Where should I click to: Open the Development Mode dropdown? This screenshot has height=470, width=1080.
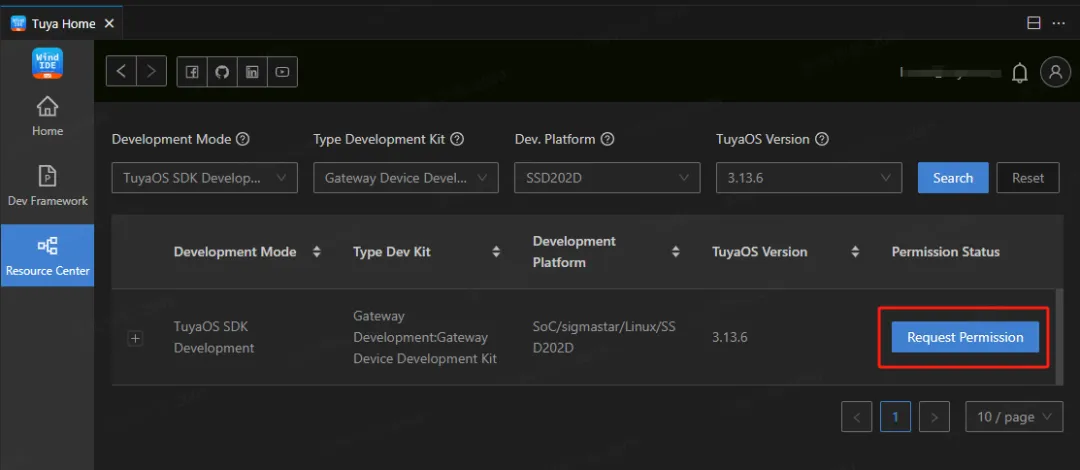click(205, 178)
